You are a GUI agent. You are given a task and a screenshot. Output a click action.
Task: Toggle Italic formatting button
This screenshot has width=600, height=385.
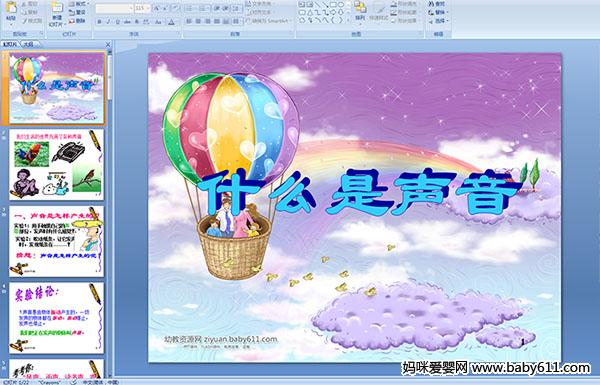point(108,22)
